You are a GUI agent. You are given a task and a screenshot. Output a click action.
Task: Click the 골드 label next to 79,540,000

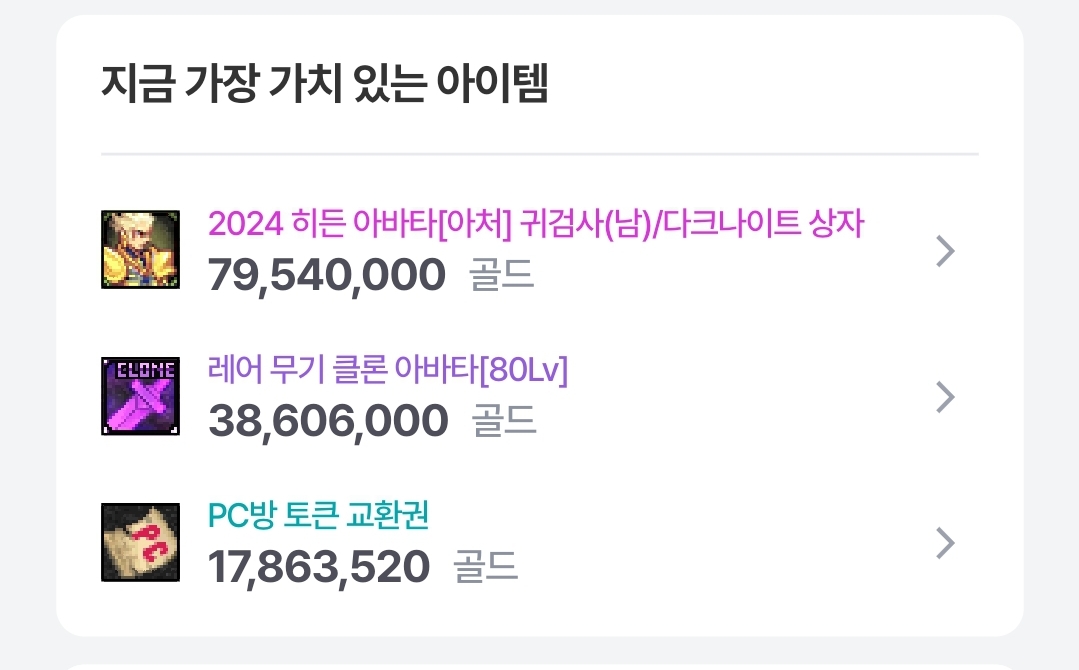pyautogui.click(x=502, y=275)
